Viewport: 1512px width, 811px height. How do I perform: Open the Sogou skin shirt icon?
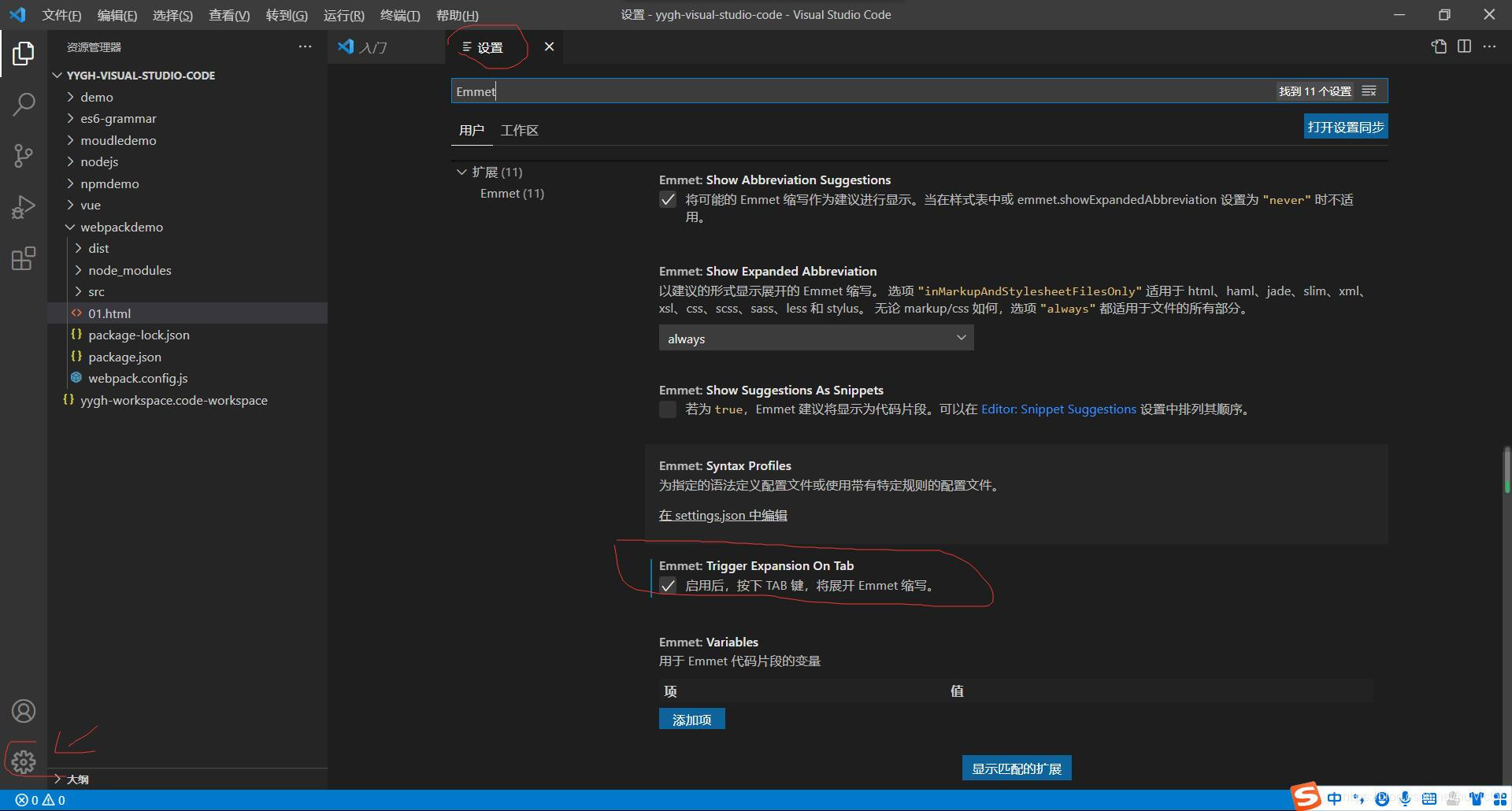(x=1477, y=798)
